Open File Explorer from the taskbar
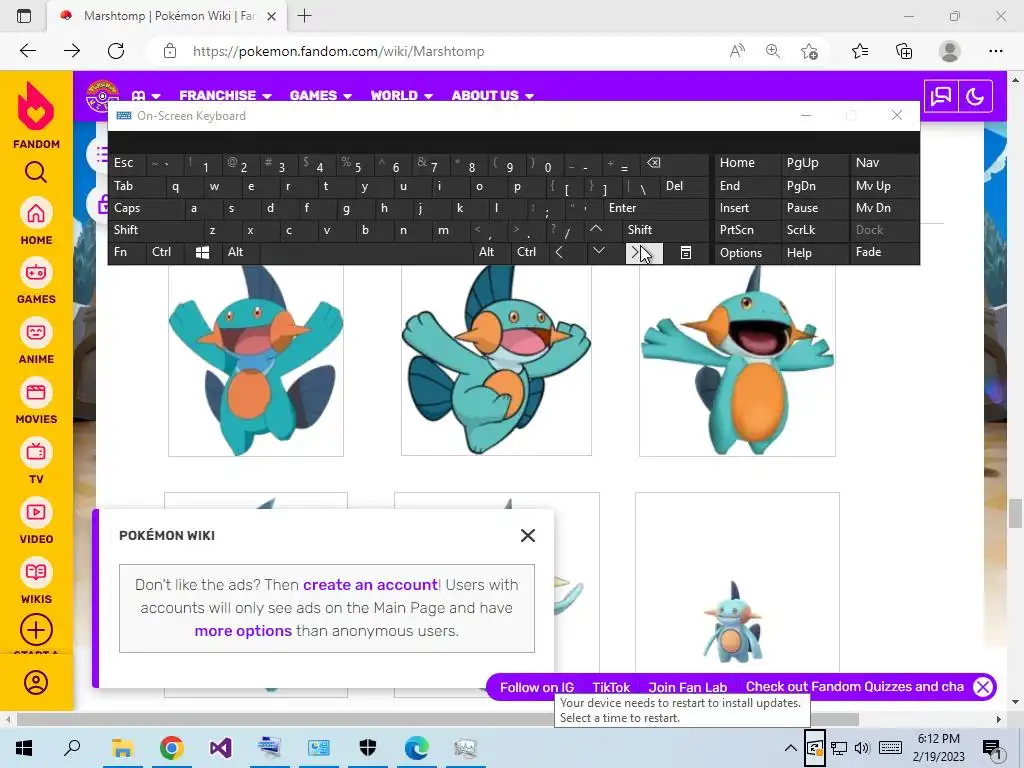 pyautogui.click(x=122, y=748)
